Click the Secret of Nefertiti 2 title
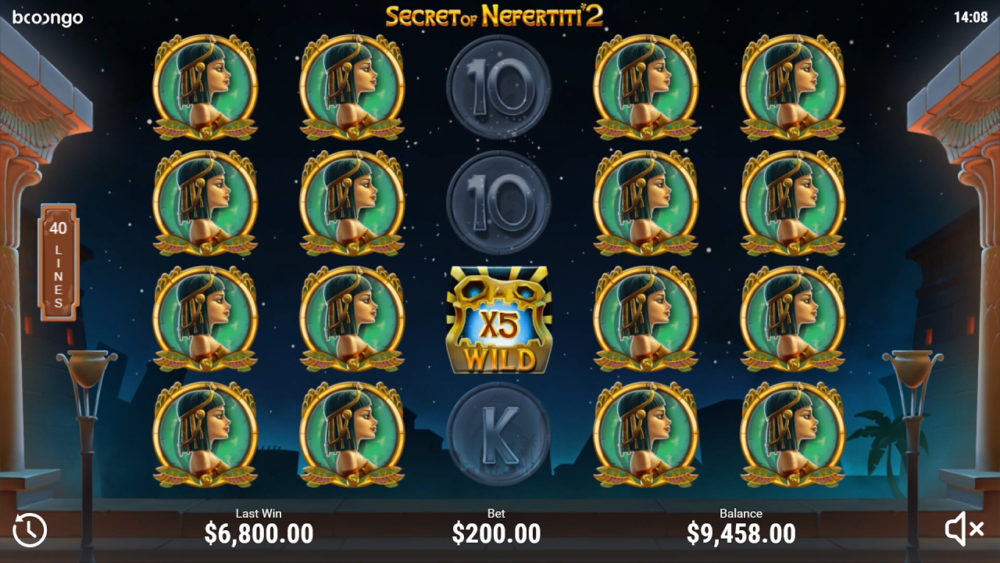 (x=494, y=16)
